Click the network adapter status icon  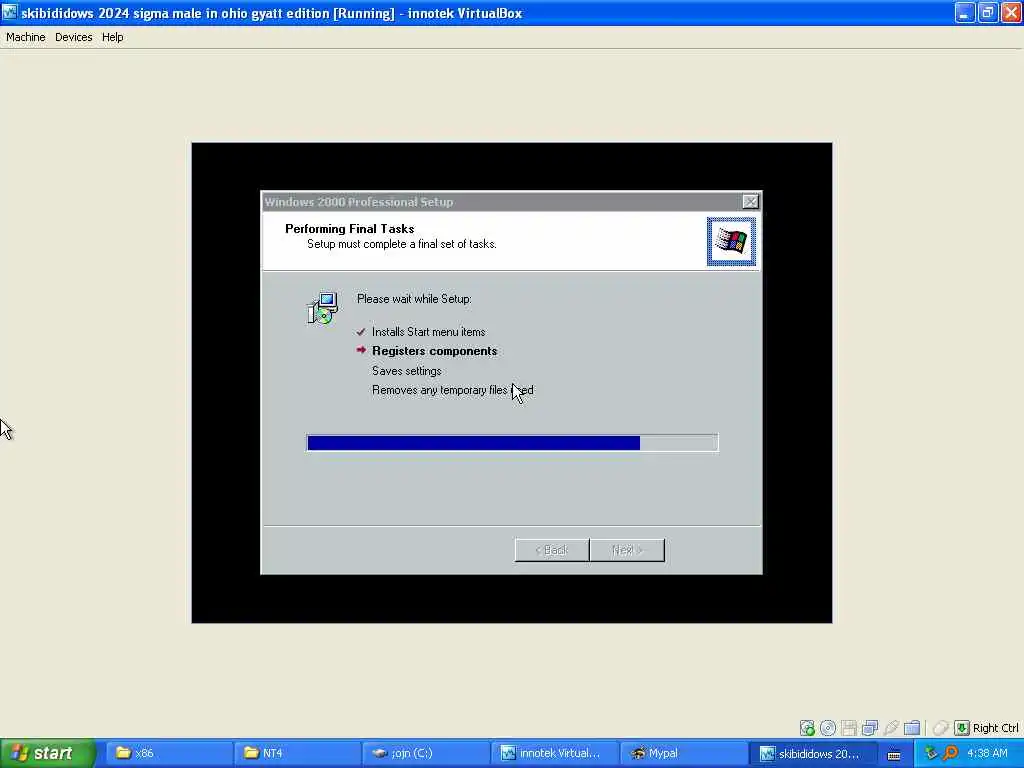[870, 728]
